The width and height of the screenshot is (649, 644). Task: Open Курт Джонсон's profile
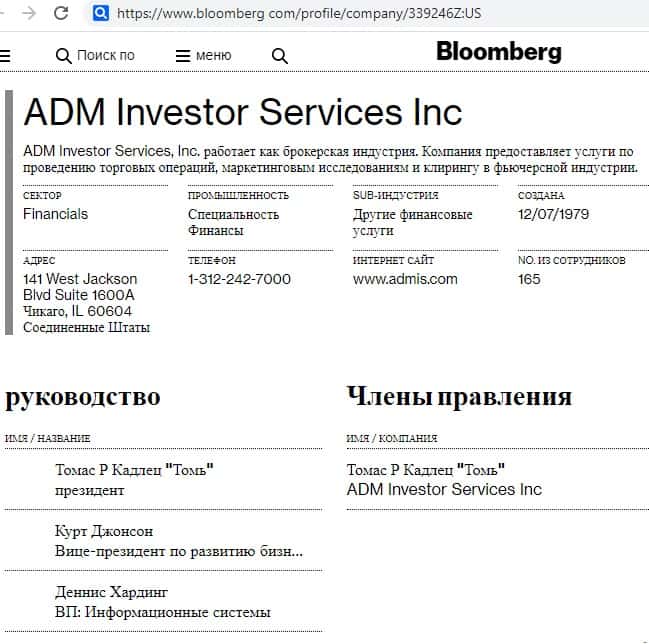[x=104, y=531]
